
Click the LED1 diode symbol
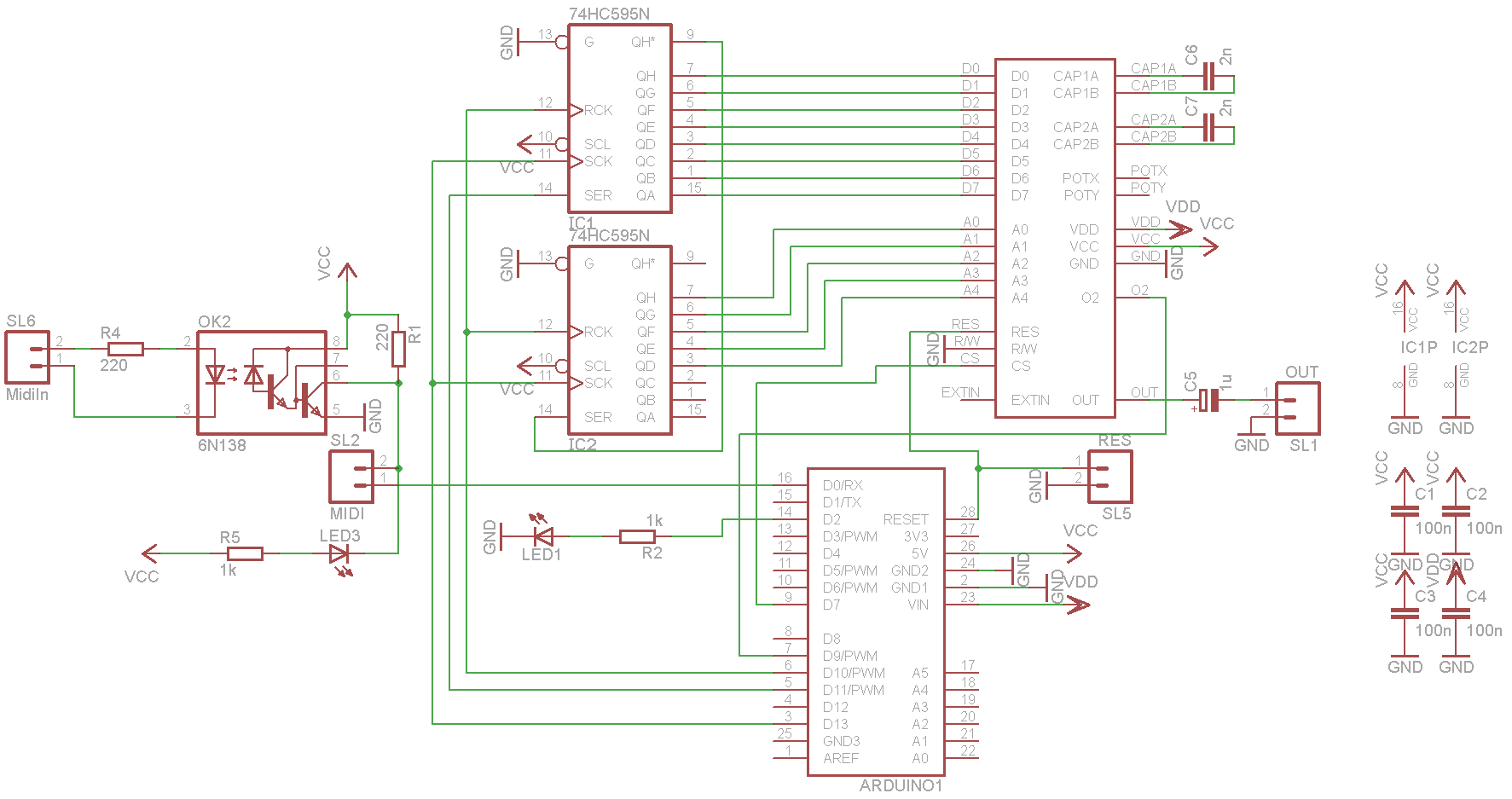pos(542,536)
